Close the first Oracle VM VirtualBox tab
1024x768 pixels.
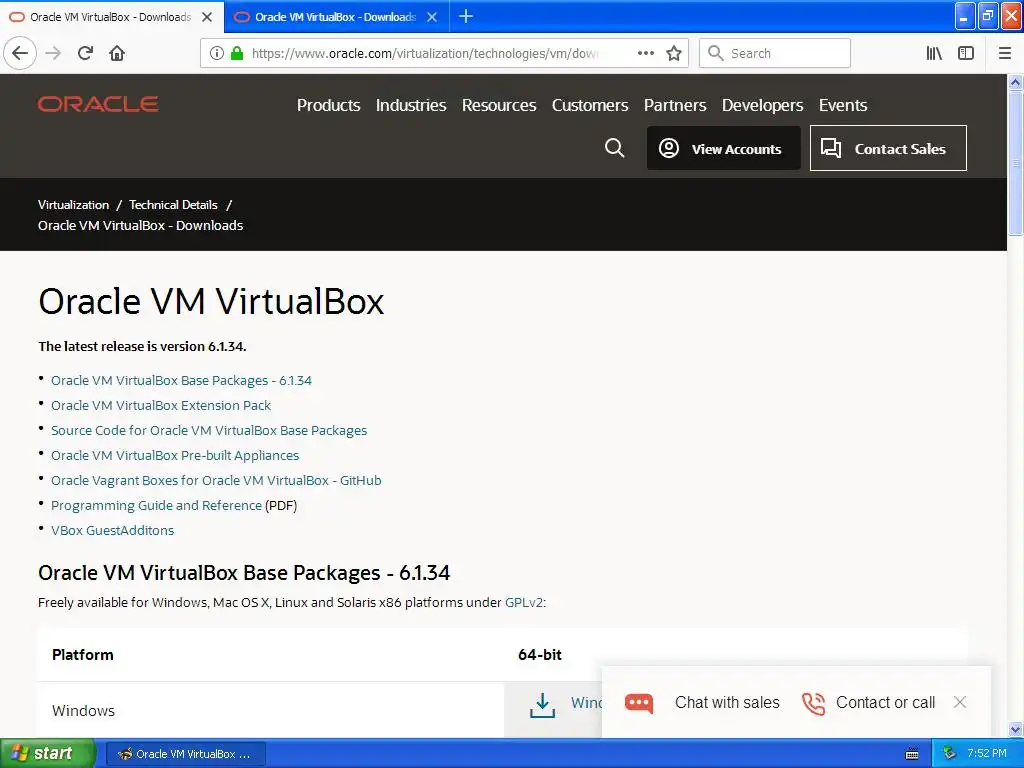tap(207, 17)
